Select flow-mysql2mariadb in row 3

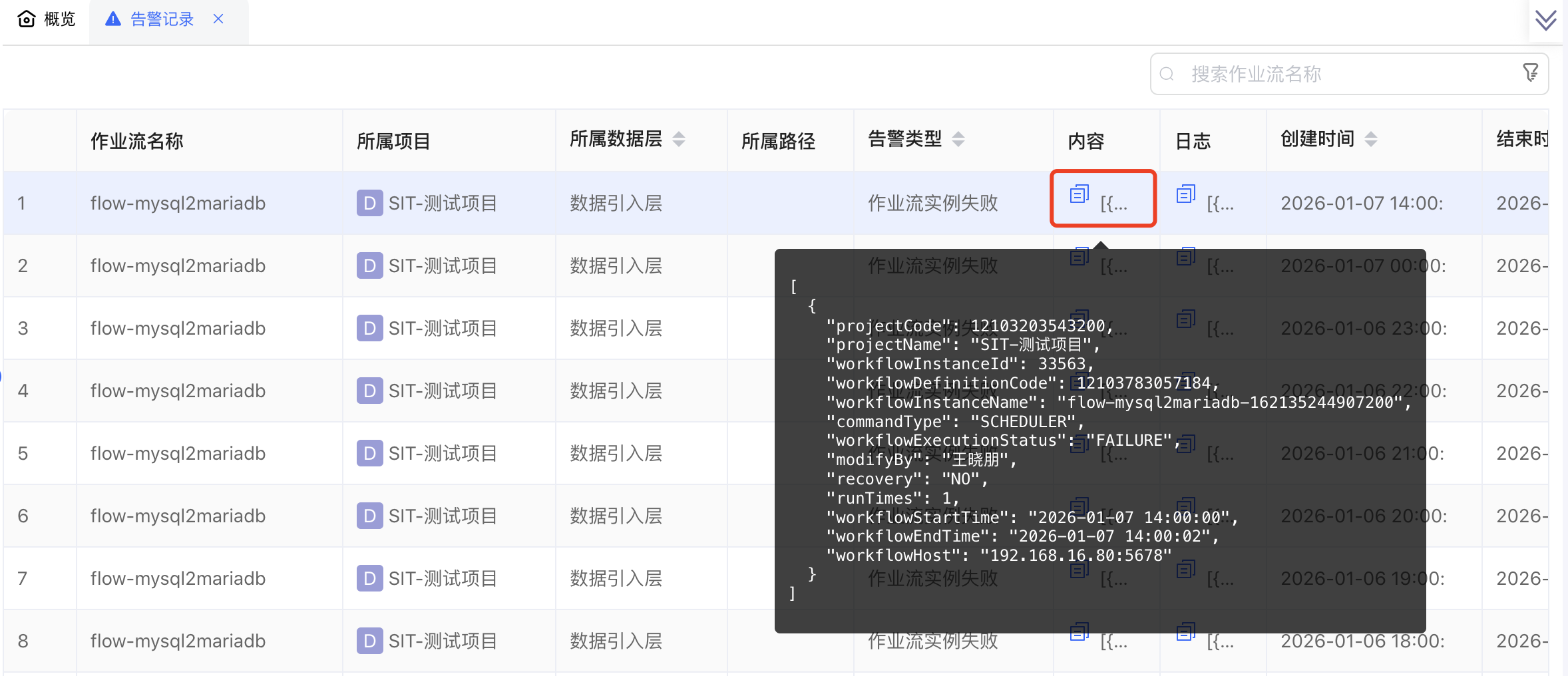pos(178,328)
